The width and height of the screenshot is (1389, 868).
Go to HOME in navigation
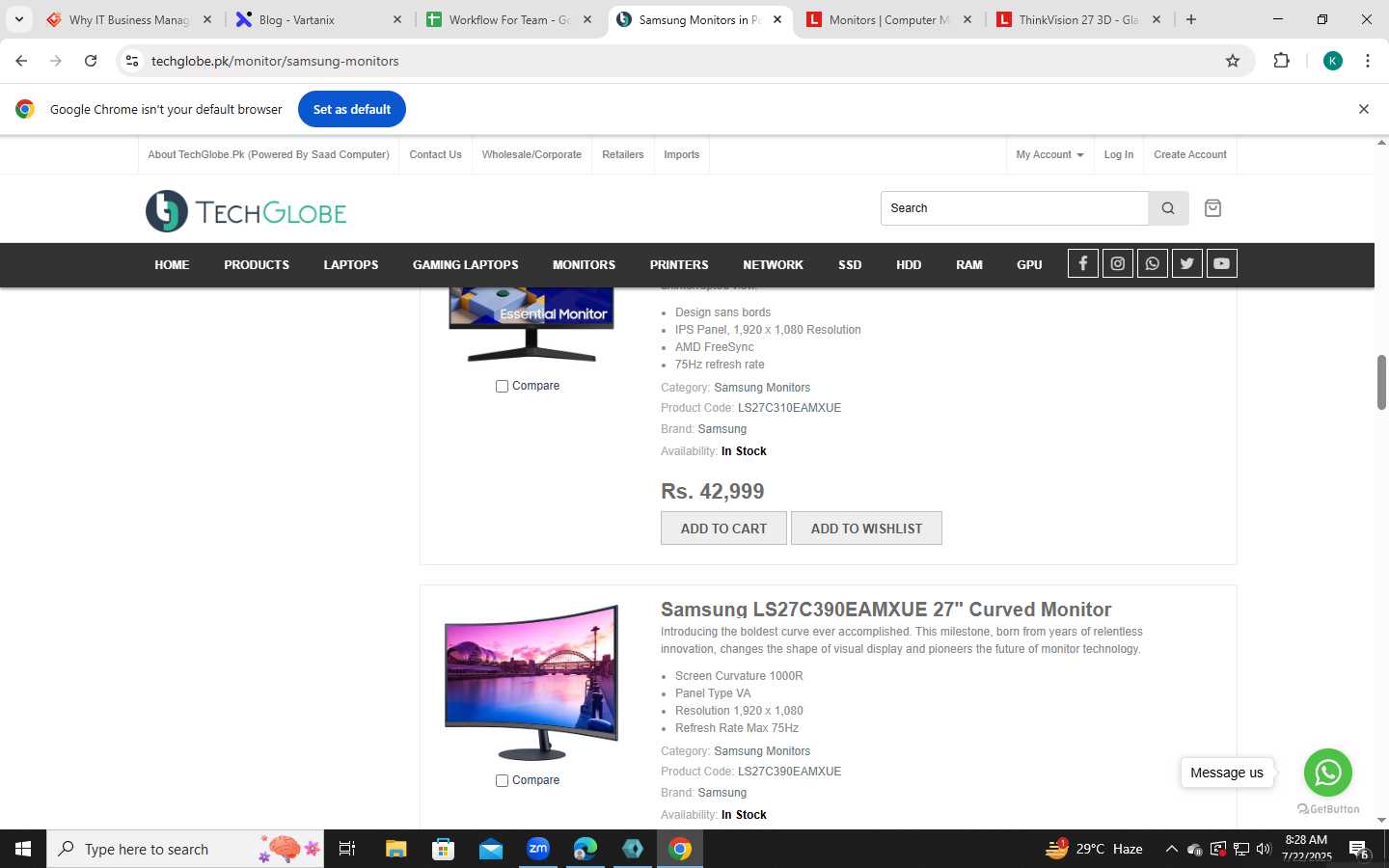pyautogui.click(x=172, y=264)
